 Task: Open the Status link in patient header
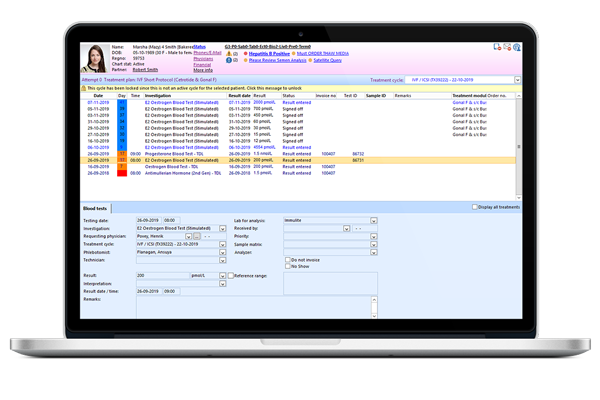pyautogui.click(x=199, y=47)
